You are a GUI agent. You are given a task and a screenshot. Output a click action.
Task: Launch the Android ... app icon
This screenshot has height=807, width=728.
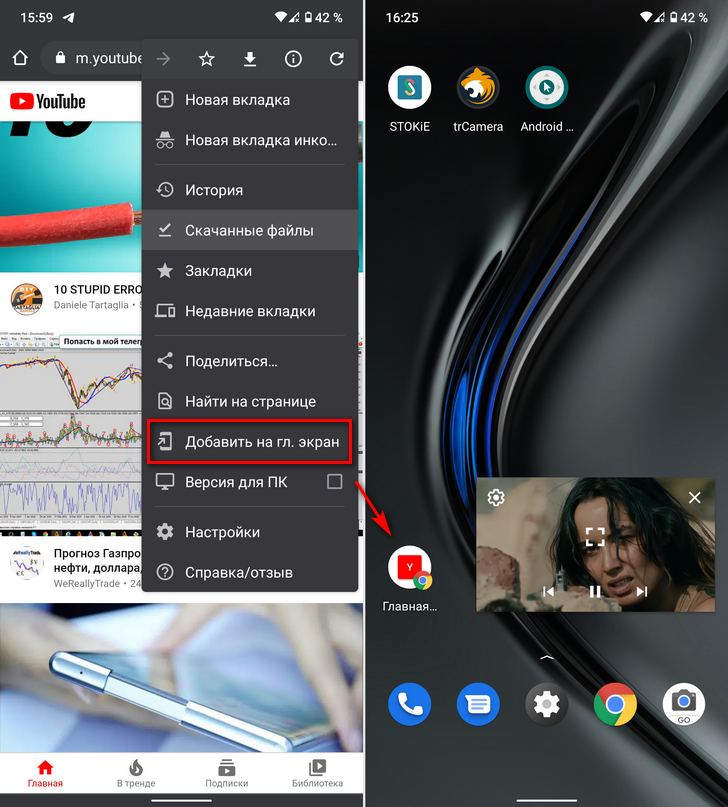[x=546, y=87]
